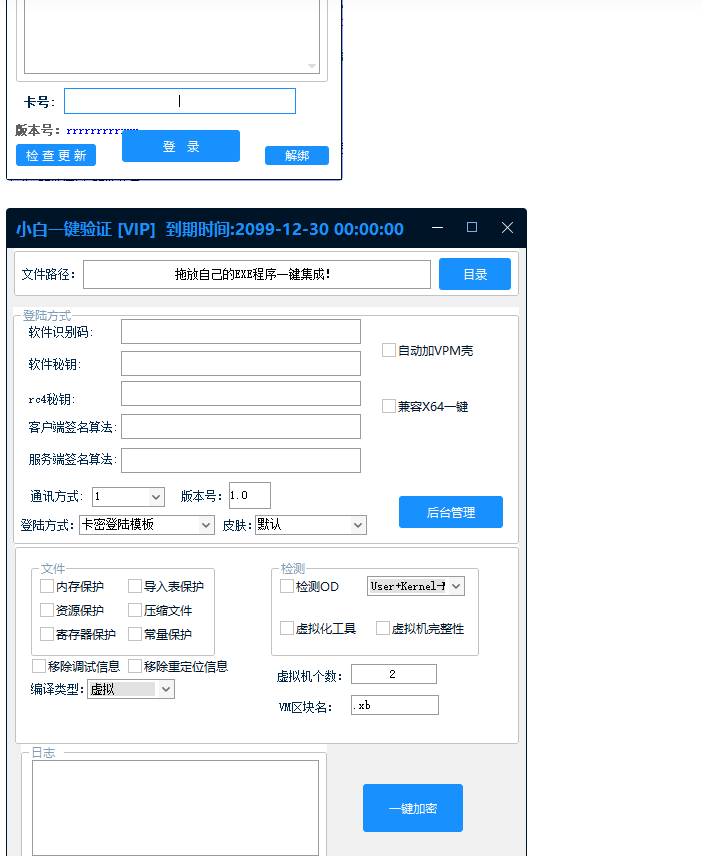702x856 pixels.
Task: Click the 软件识别码 input field
Action: [x=240, y=332]
